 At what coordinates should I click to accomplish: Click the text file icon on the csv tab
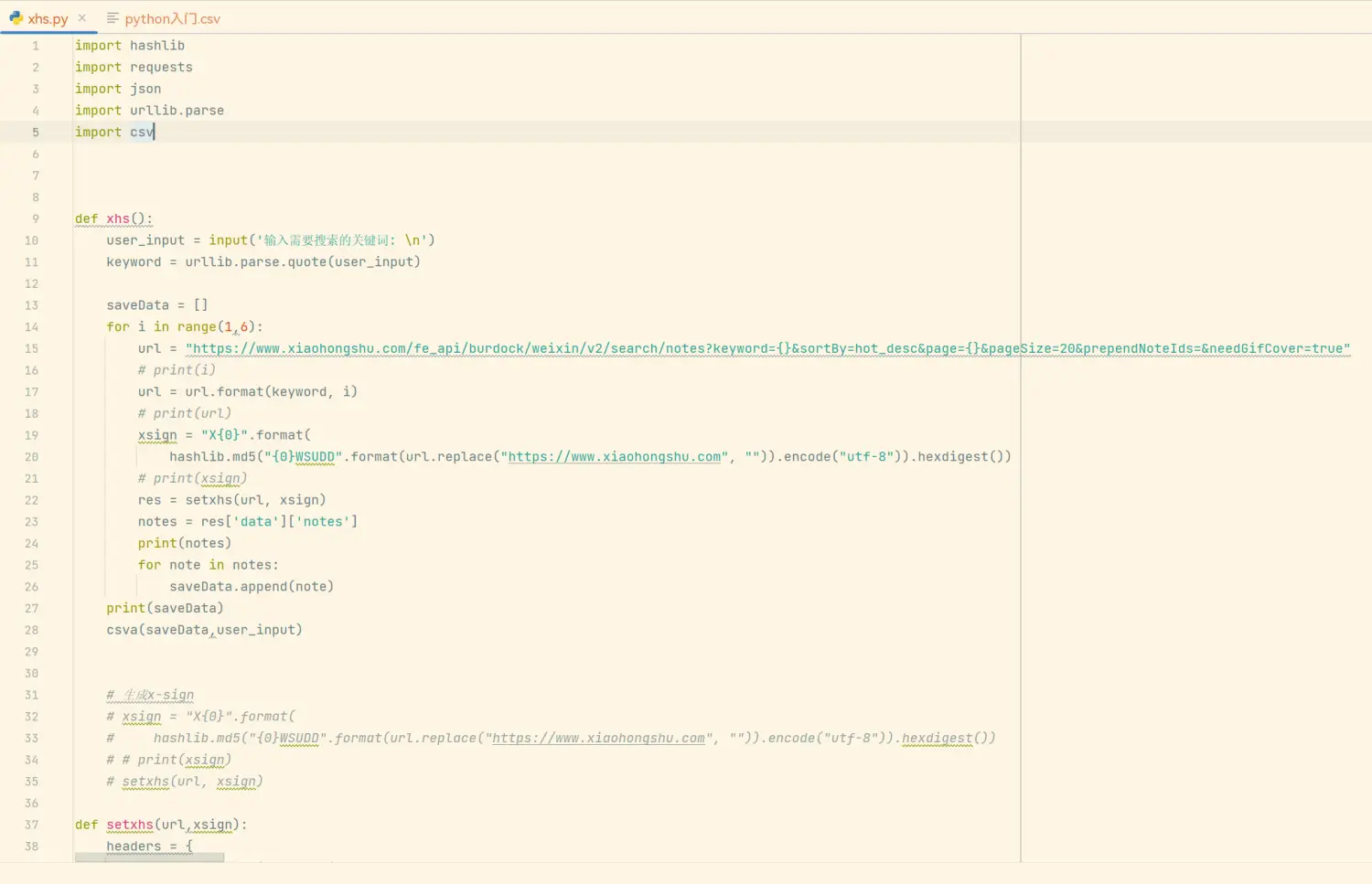pos(113,18)
